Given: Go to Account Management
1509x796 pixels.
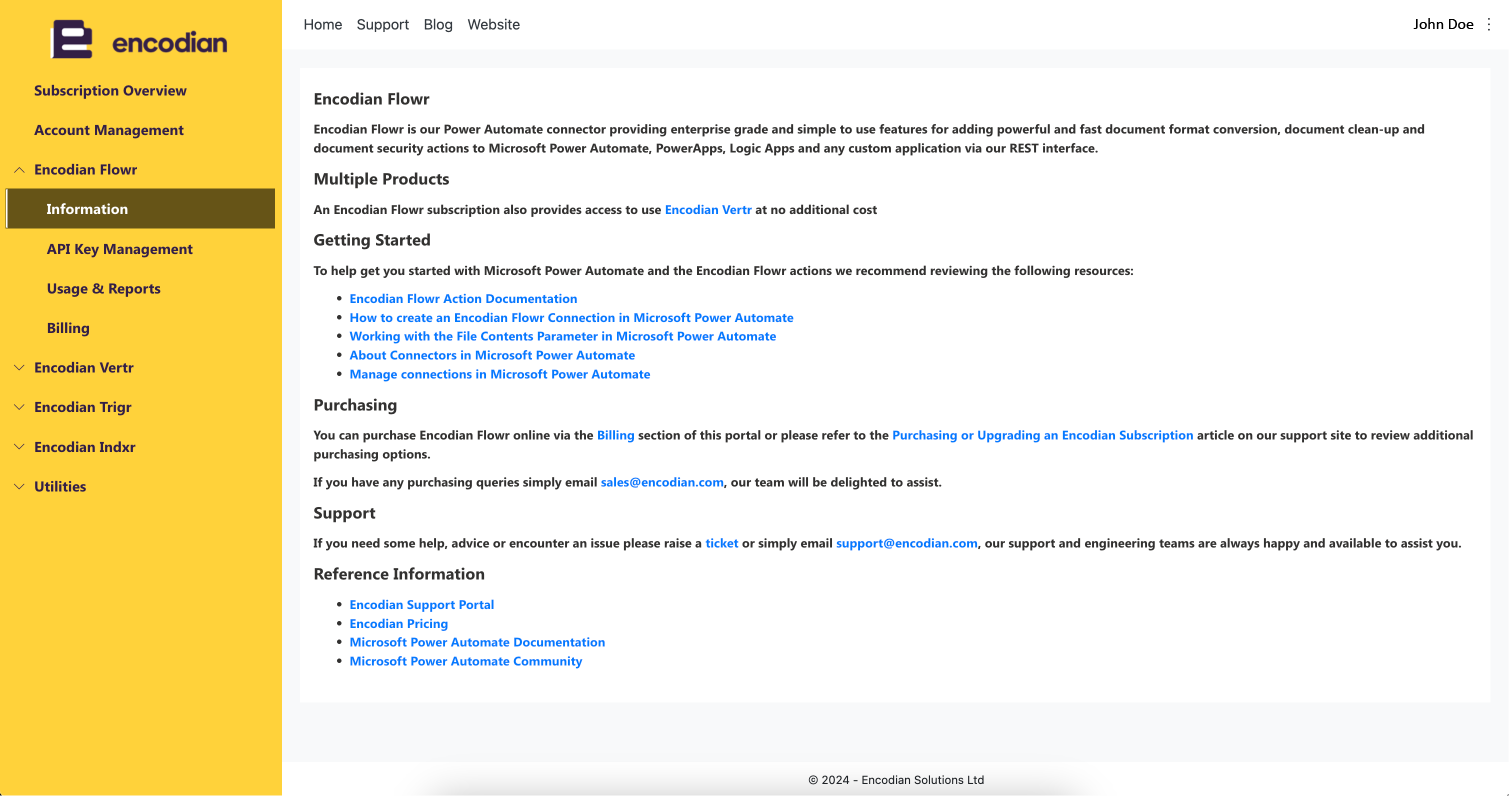Looking at the screenshot, I should click(x=109, y=130).
